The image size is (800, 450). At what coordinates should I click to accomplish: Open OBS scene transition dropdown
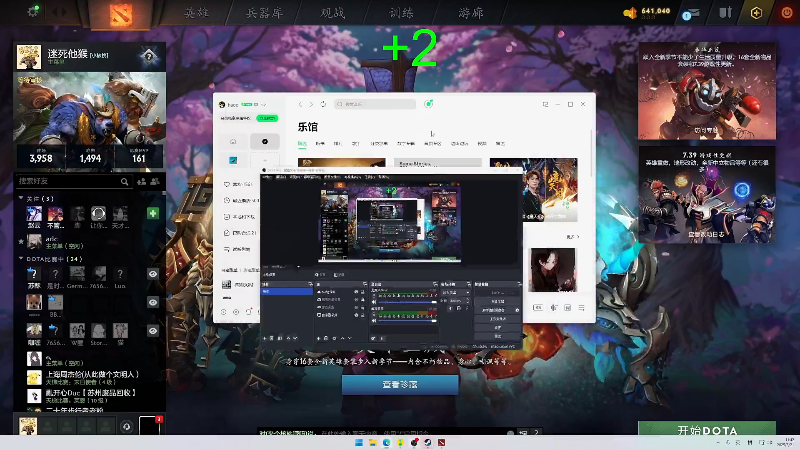pyautogui.click(x=456, y=292)
